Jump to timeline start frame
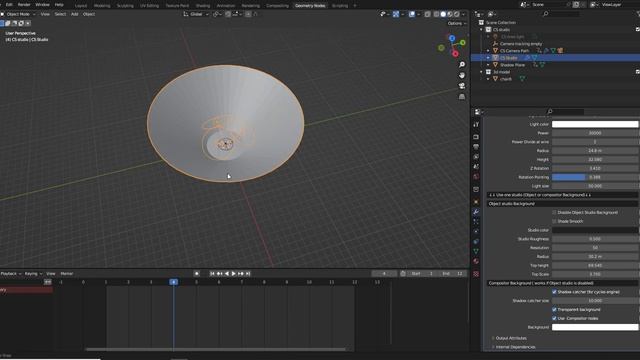This screenshot has width=640, height=360. 212,273
